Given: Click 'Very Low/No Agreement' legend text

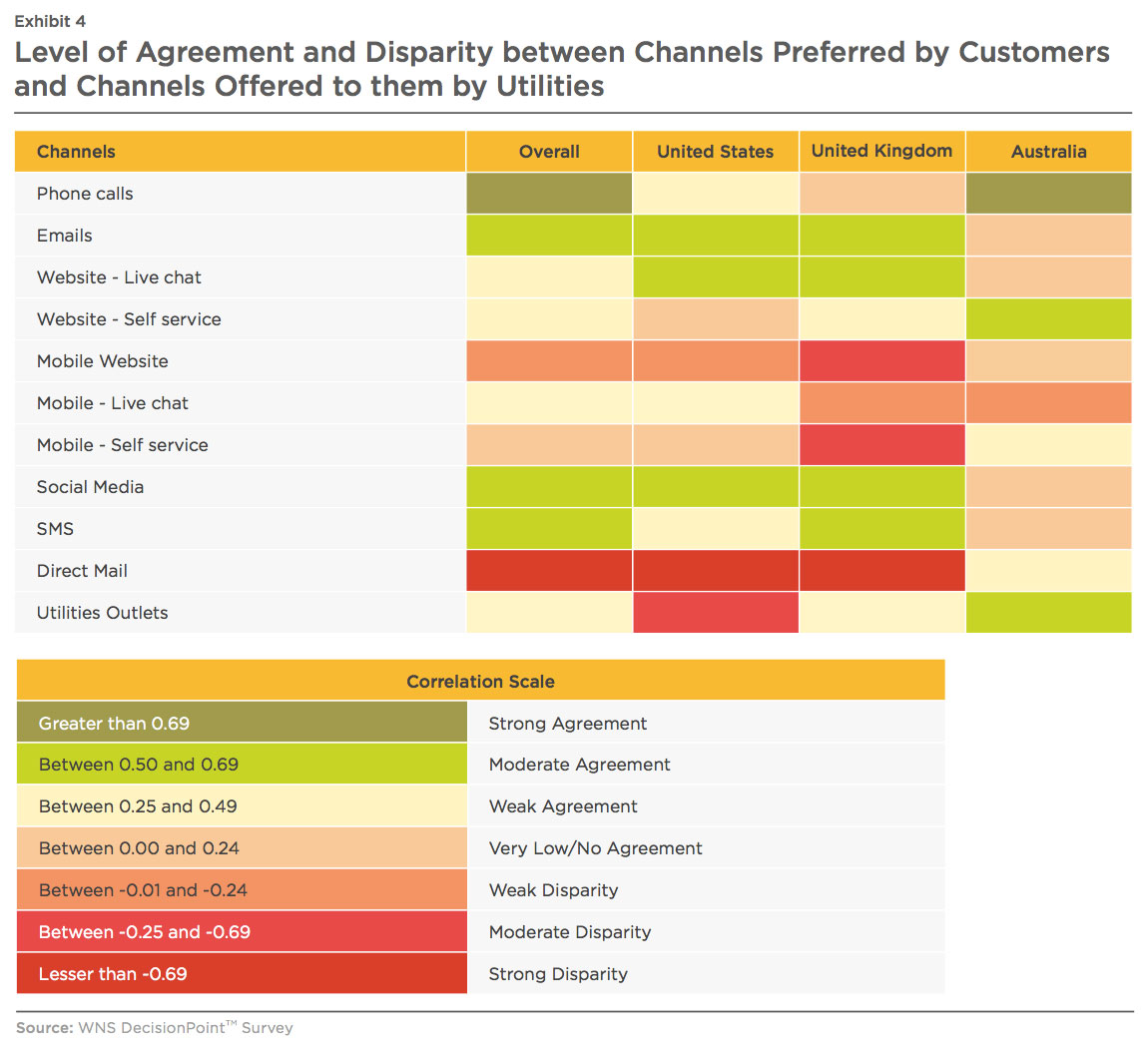Looking at the screenshot, I should click(595, 848).
